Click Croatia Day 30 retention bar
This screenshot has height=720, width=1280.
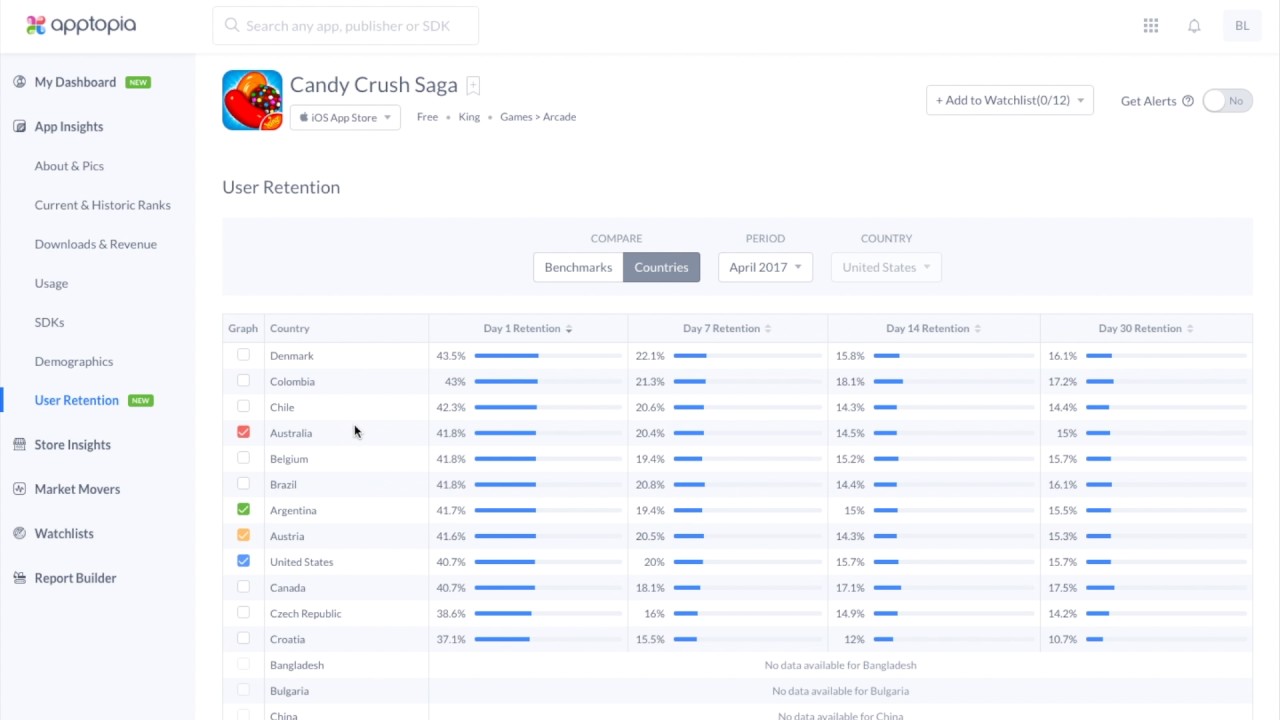click(1166, 639)
